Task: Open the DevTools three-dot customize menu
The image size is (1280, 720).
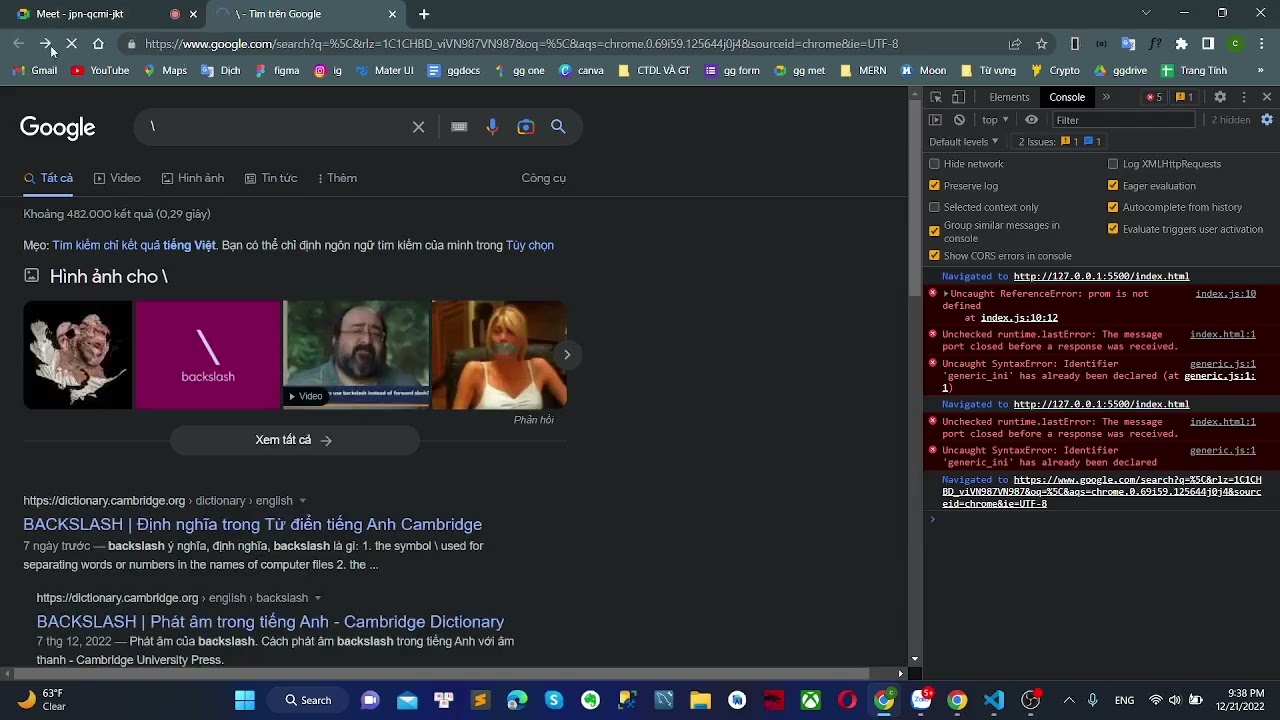Action: coord(1244,97)
